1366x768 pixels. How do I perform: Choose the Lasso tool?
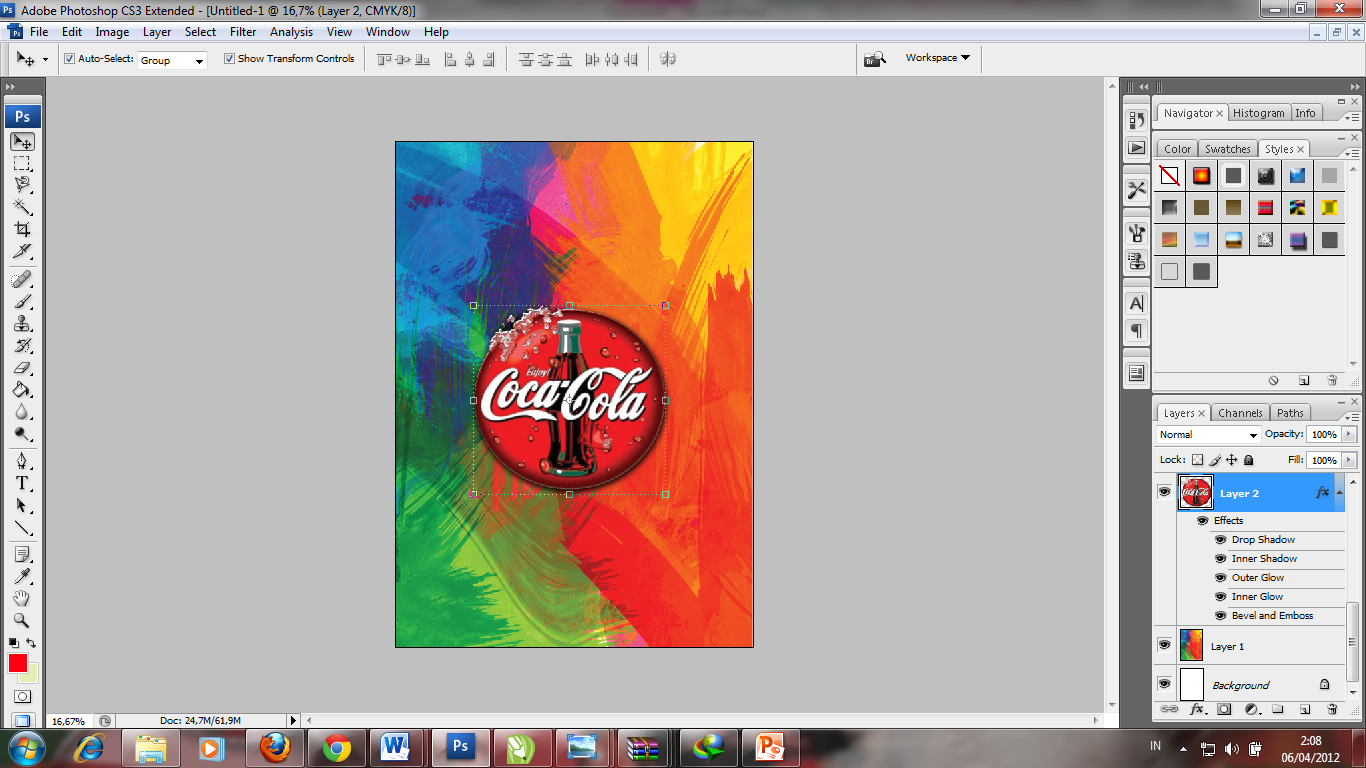pos(22,185)
